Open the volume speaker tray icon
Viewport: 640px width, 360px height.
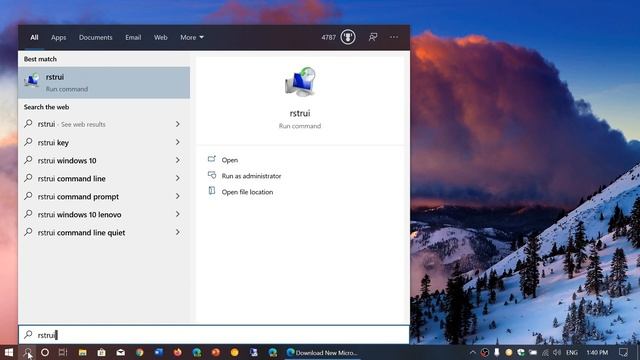[x=557, y=352]
